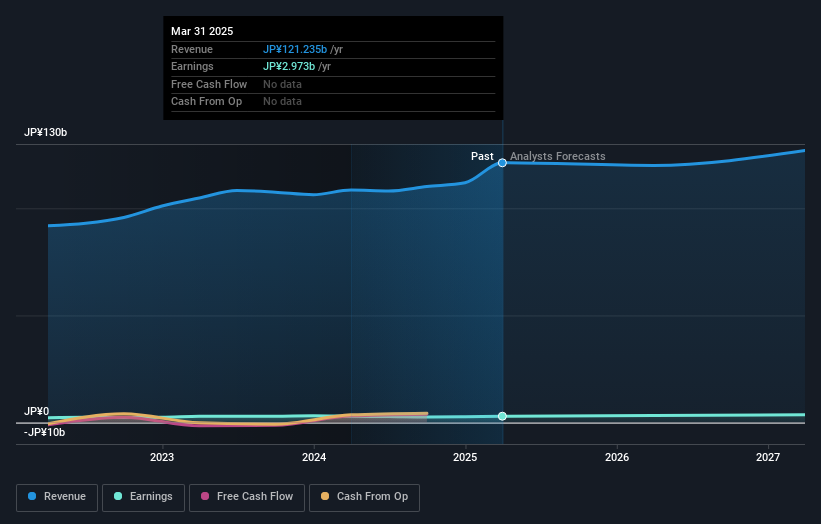
Task: Click the Cash From Op tooltip row label
Action: tap(206, 102)
